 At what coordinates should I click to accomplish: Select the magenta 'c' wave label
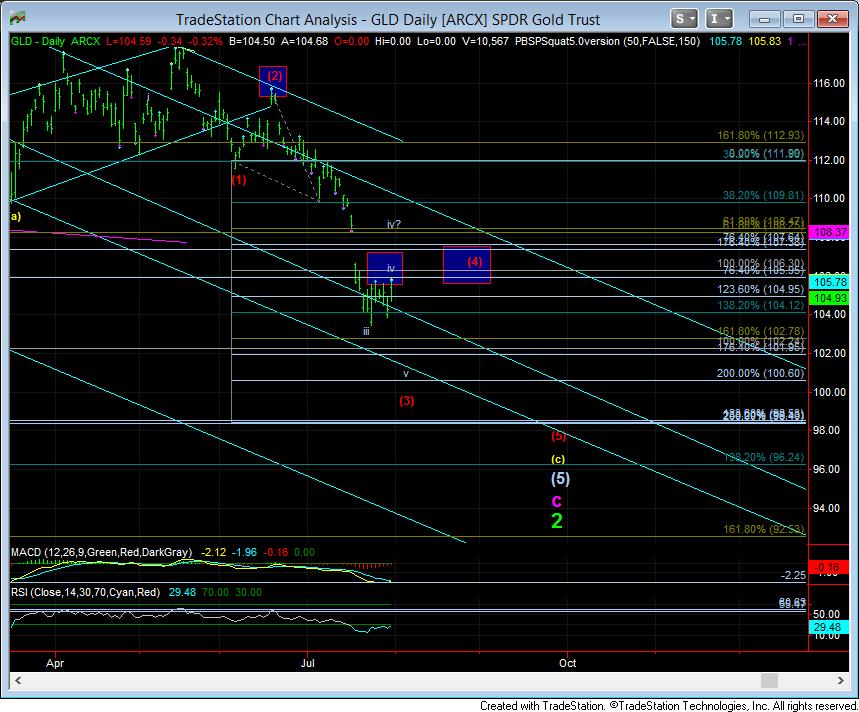tap(556, 501)
